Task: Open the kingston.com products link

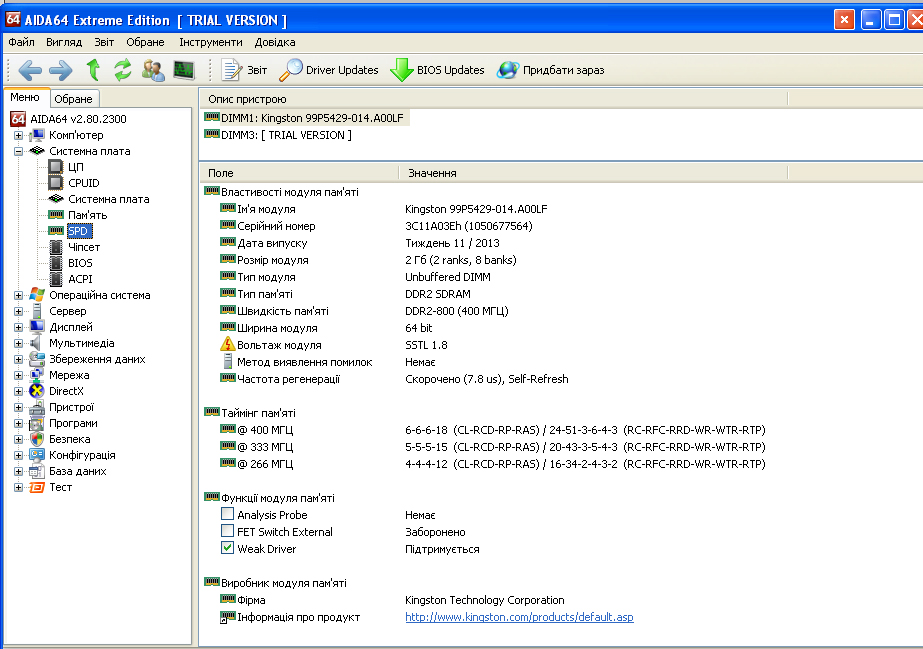Action: [x=519, y=617]
